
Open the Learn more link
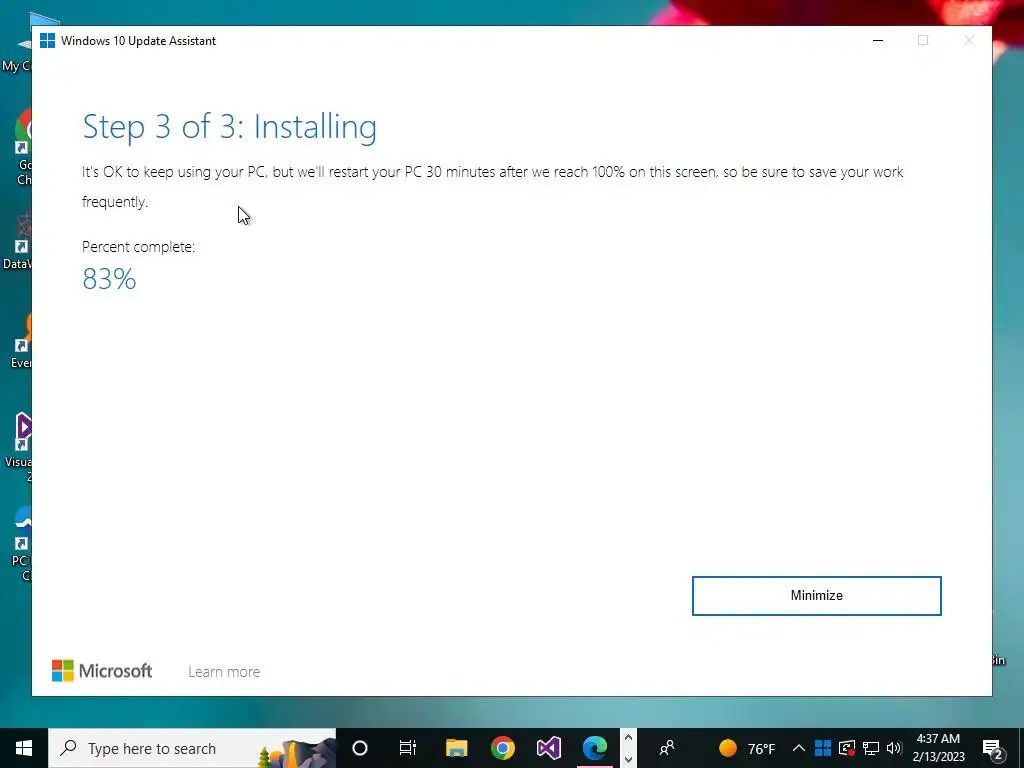[224, 671]
